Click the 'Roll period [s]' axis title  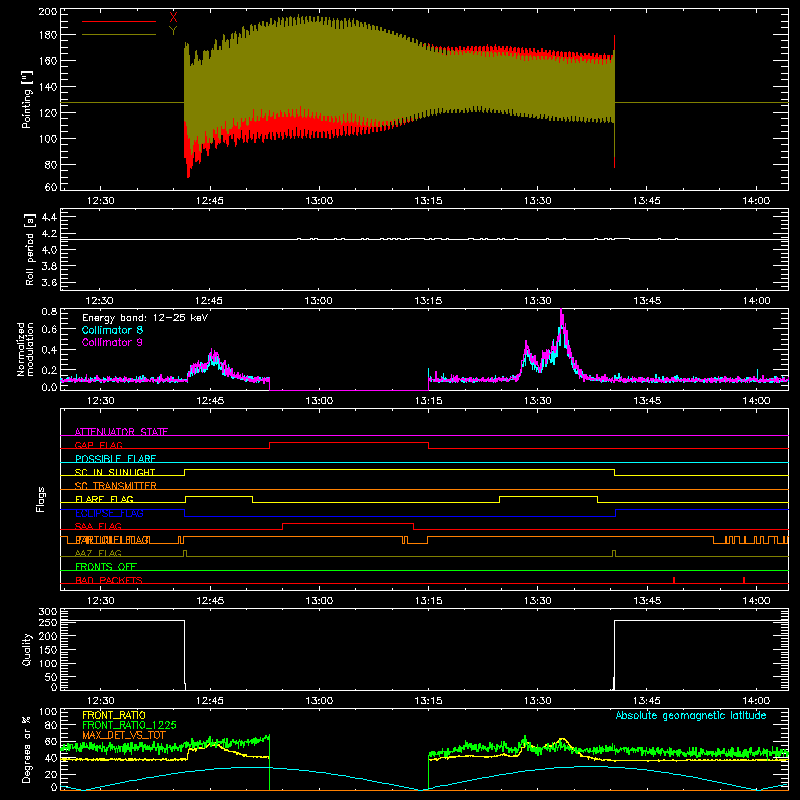point(29,249)
